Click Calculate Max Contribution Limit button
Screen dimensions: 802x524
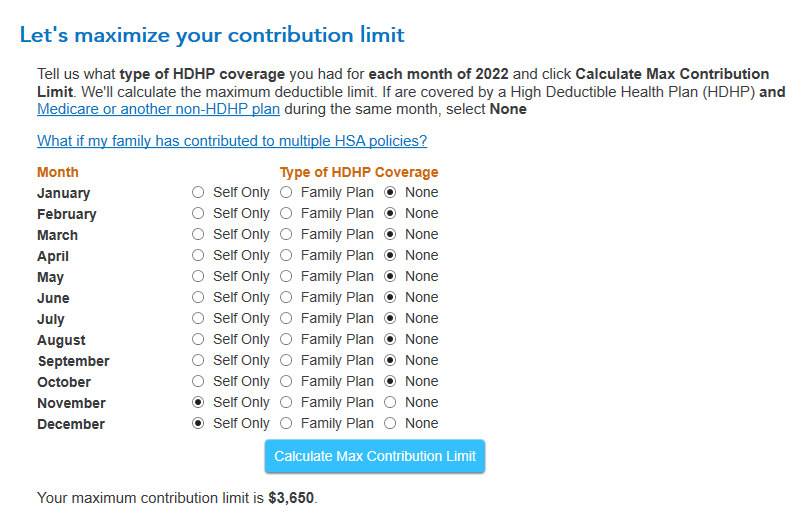tap(374, 456)
